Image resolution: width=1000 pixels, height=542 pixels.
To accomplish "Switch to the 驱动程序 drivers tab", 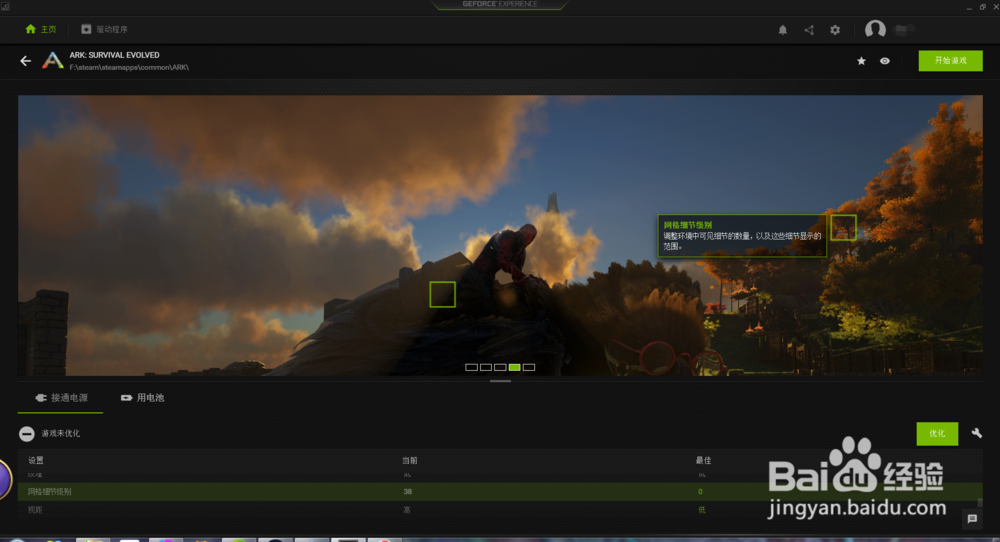I will point(104,29).
